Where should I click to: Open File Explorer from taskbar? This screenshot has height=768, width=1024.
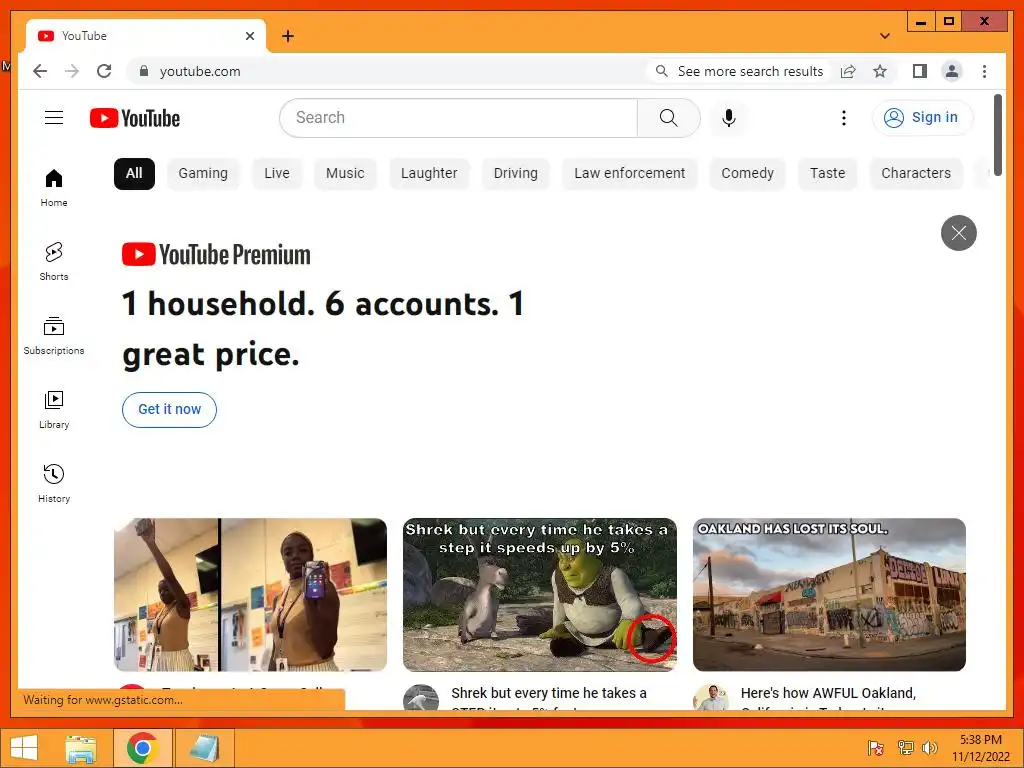tap(81, 748)
